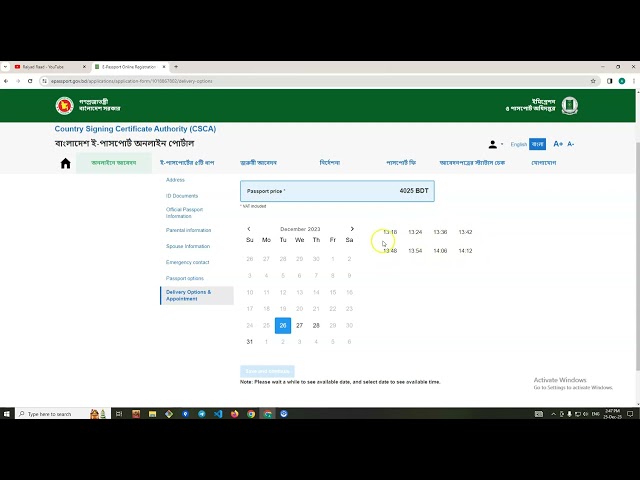Open the Spouse Information section

click(188, 246)
